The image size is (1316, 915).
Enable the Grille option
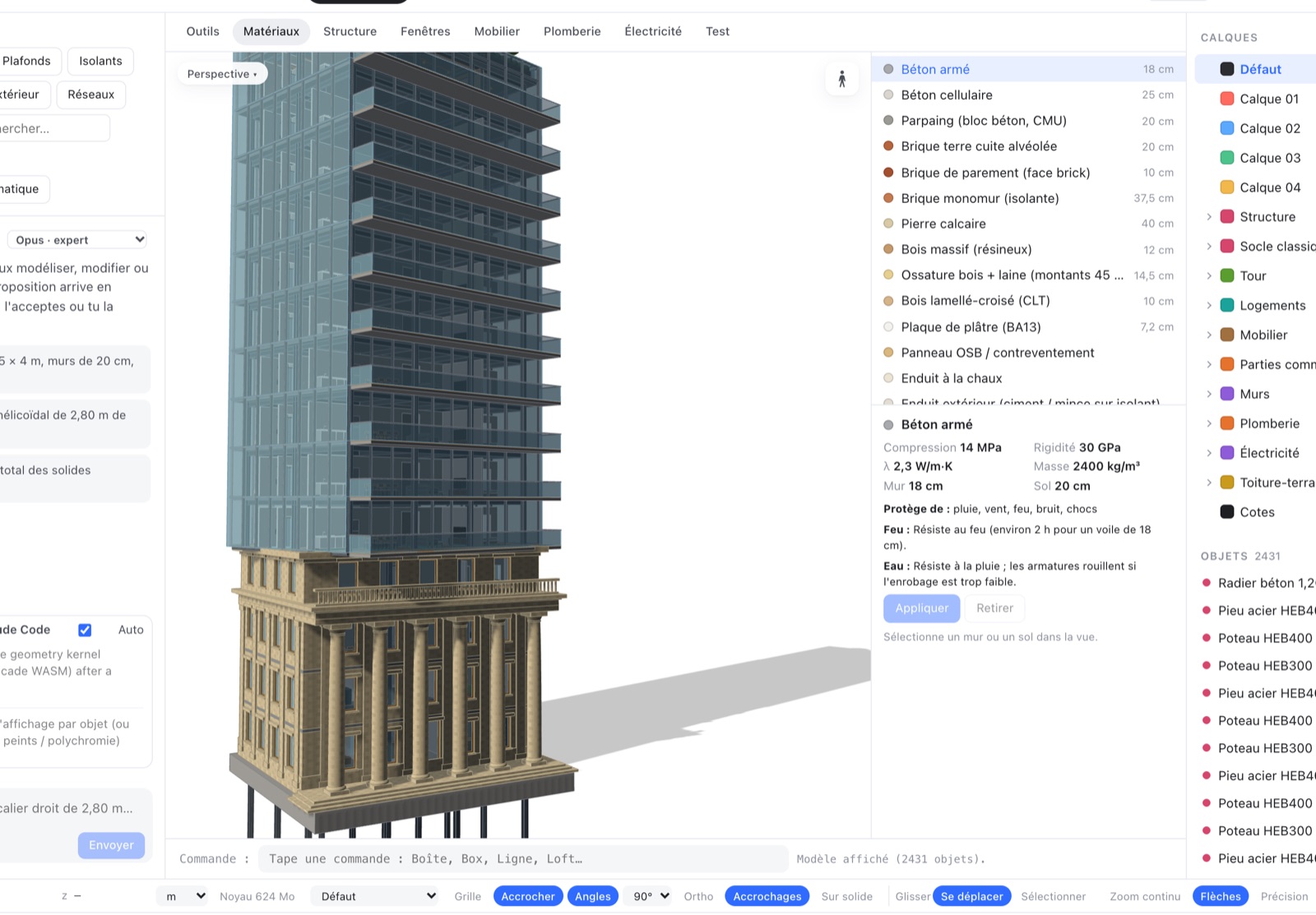(467, 896)
